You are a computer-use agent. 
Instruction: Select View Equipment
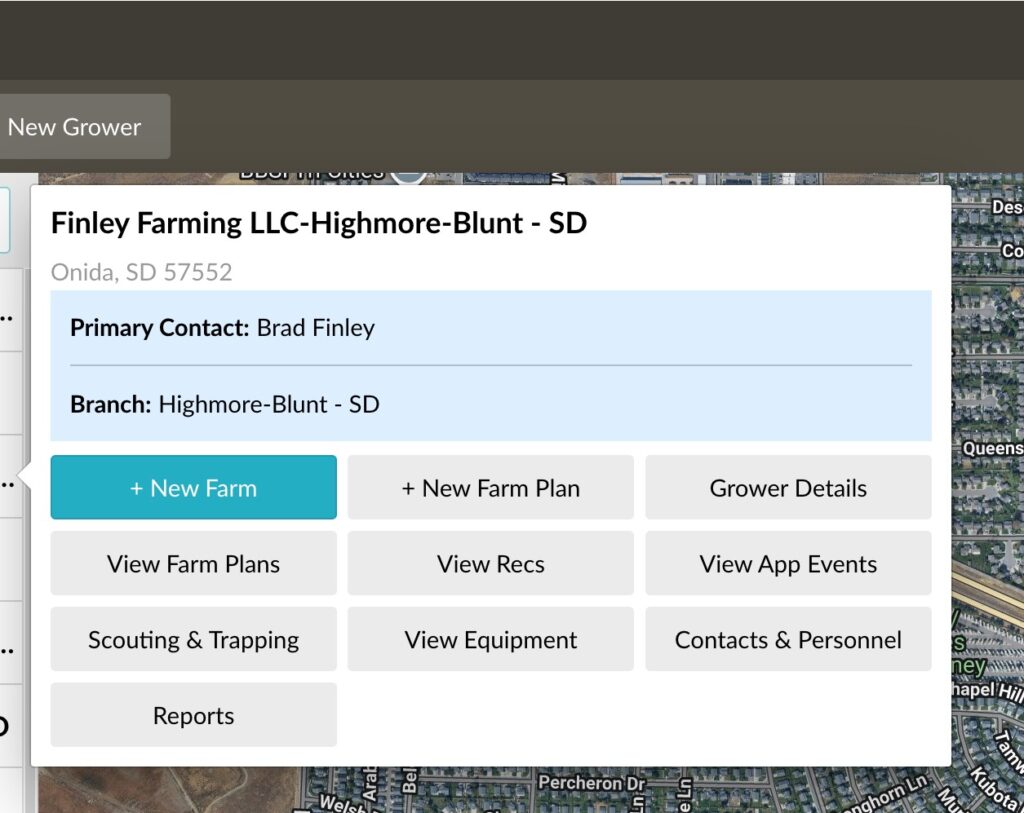(490, 640)
